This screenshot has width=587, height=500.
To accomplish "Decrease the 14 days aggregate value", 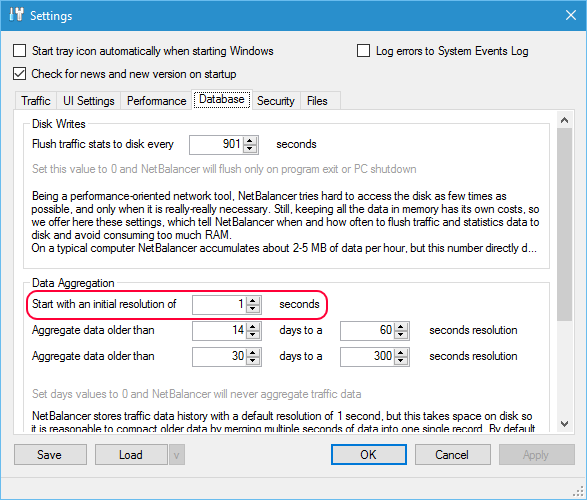I will coord(253,335).
